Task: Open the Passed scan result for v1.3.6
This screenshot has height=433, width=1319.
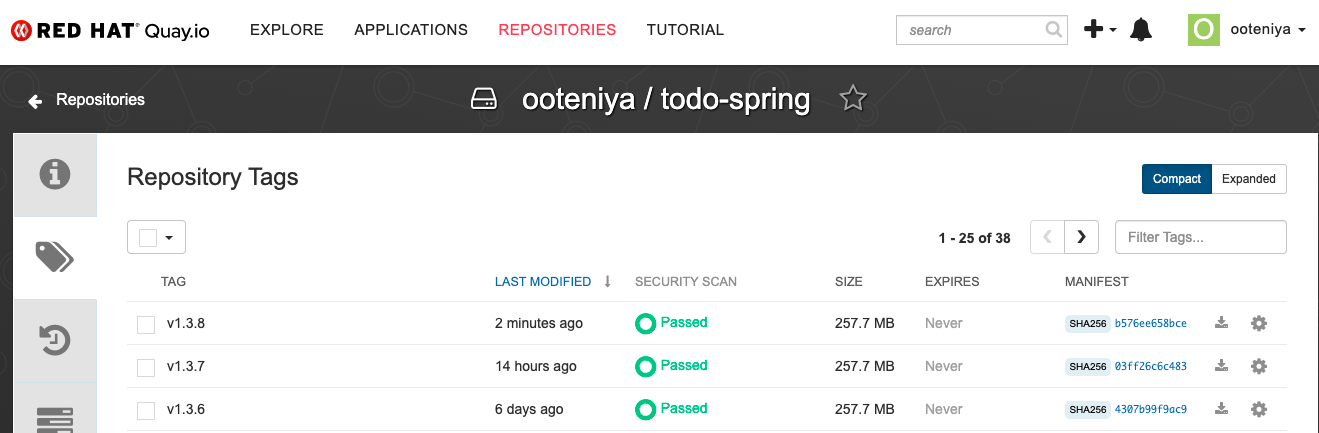Action: (684, 408)
